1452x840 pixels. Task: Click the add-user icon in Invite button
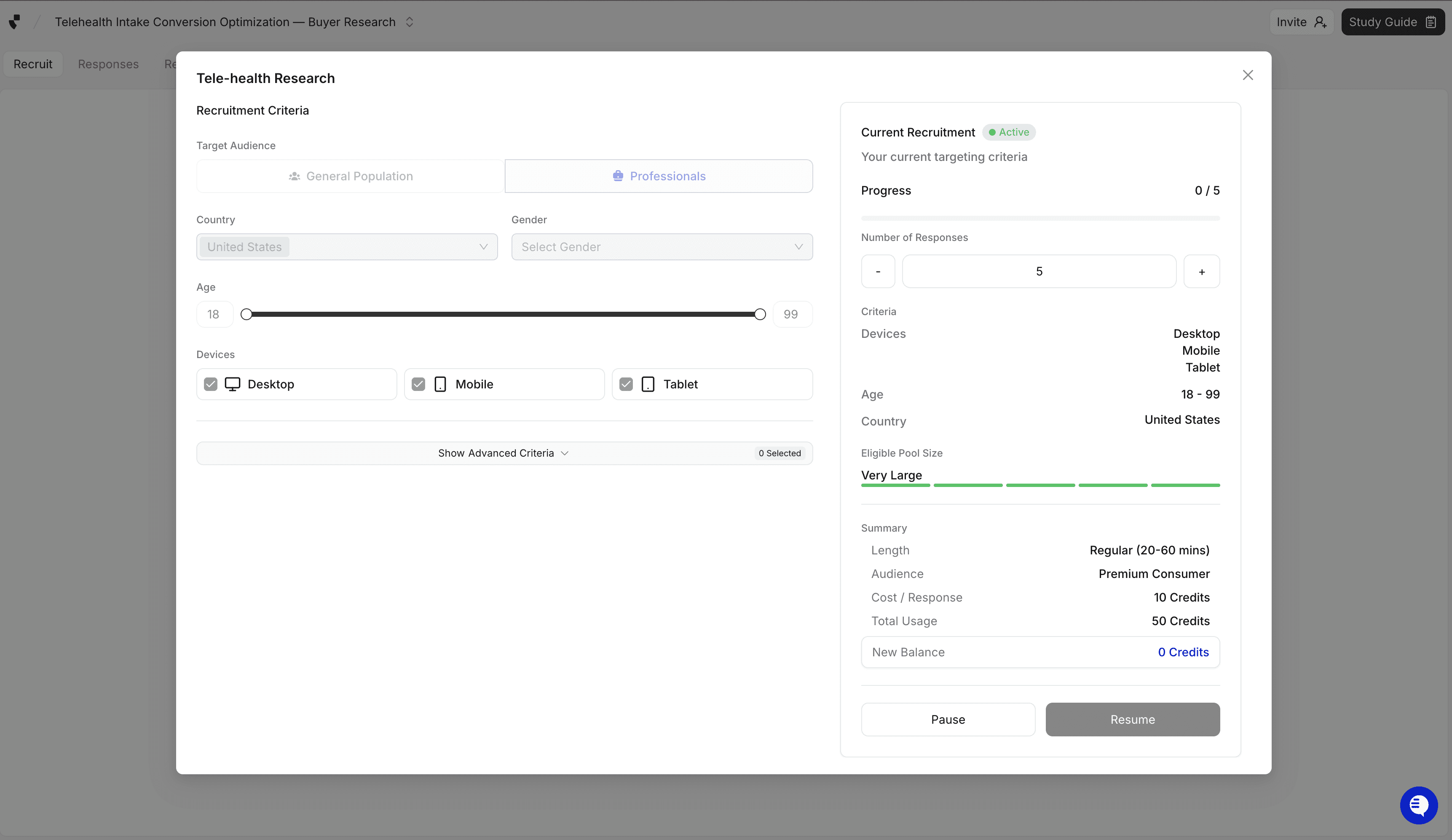(x=1320, y=22)
